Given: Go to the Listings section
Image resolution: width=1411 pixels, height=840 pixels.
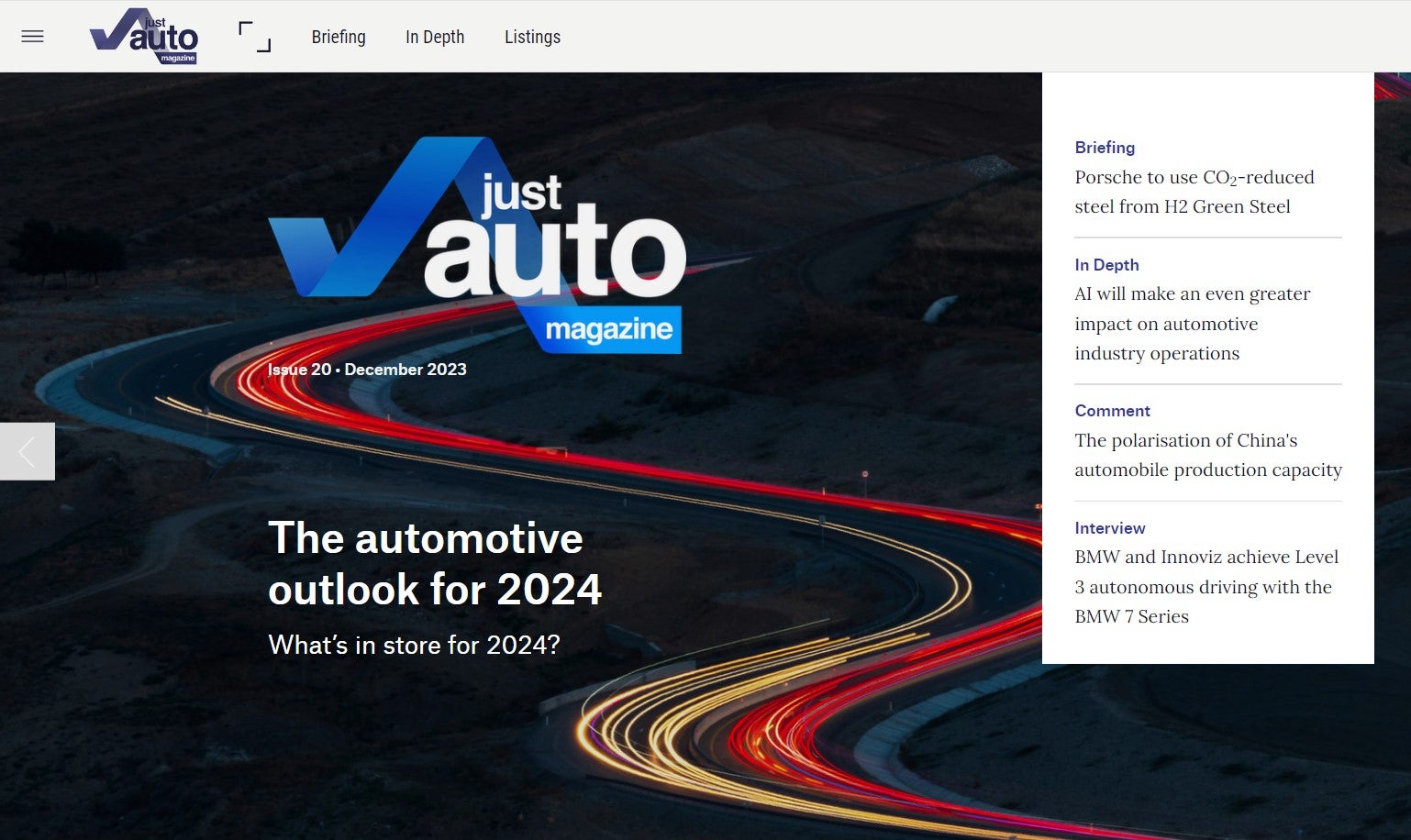Looking at the screenshot, I should pos(532,37).
